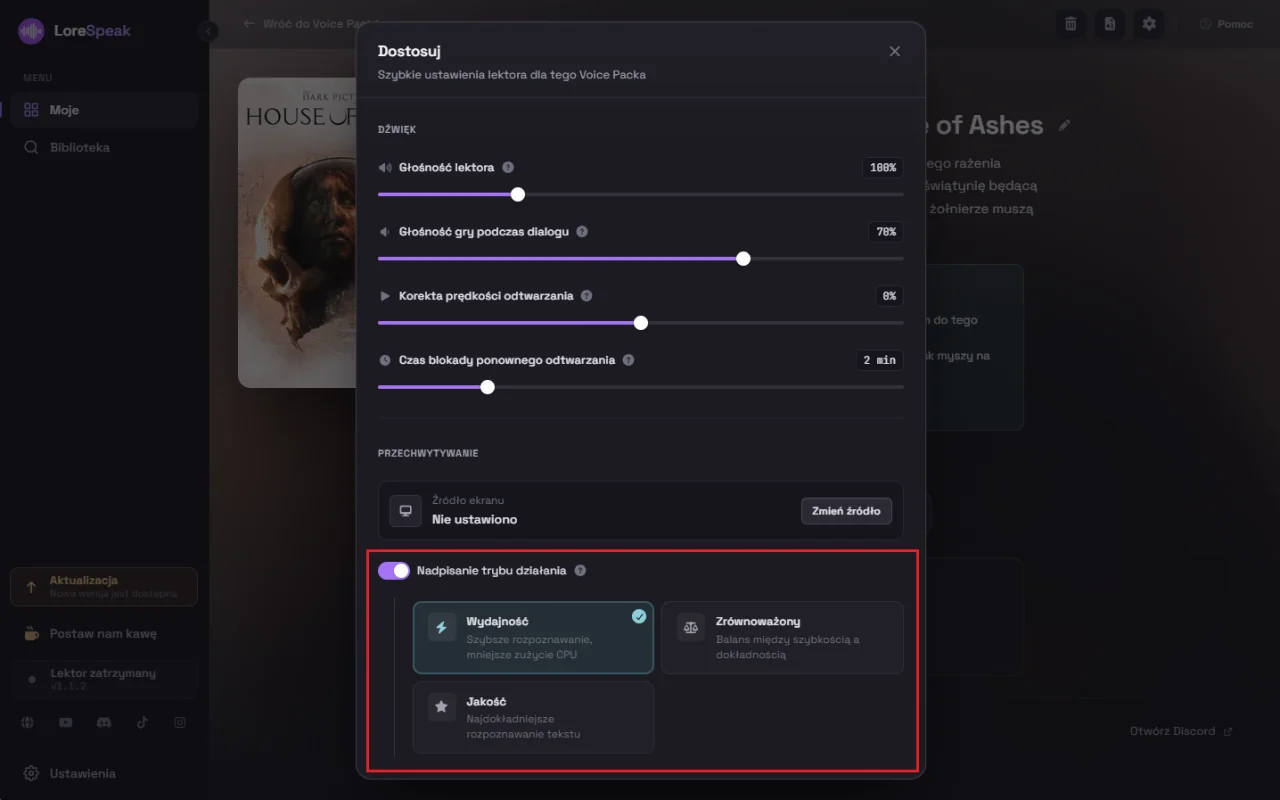The width and height of the screenshot is (1280, 800).
Task: Select the Wydajność mode
Action: (x=533, y=637)
